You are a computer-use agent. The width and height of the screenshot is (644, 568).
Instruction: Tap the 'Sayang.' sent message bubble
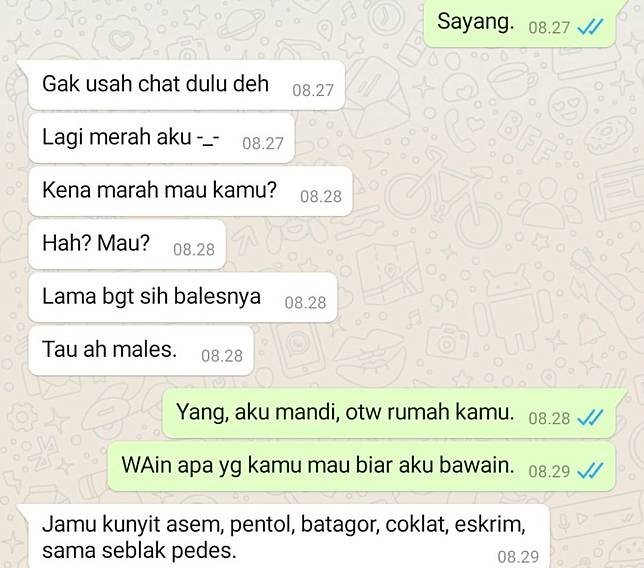(520, 23)
